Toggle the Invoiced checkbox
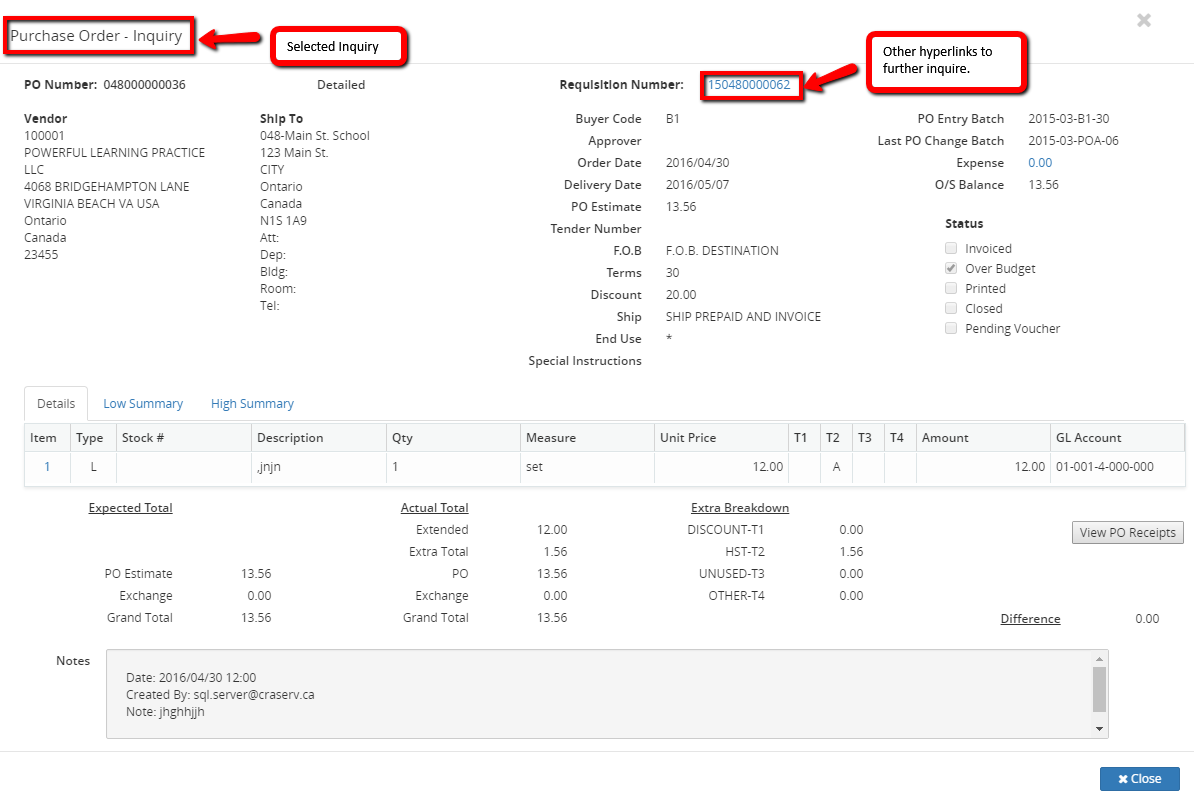Image resolution: width=1194 pixels, height=804 pixels. click(952, 248)
